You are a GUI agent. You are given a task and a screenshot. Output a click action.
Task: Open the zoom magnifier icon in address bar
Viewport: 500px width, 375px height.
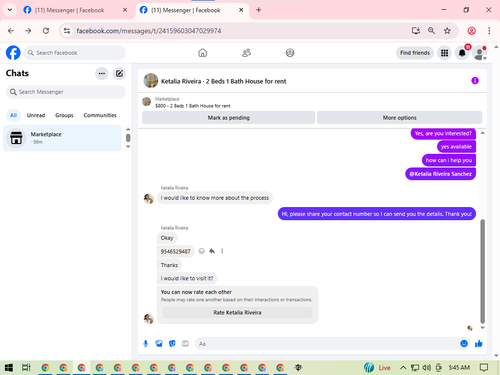tap(431, 31)
